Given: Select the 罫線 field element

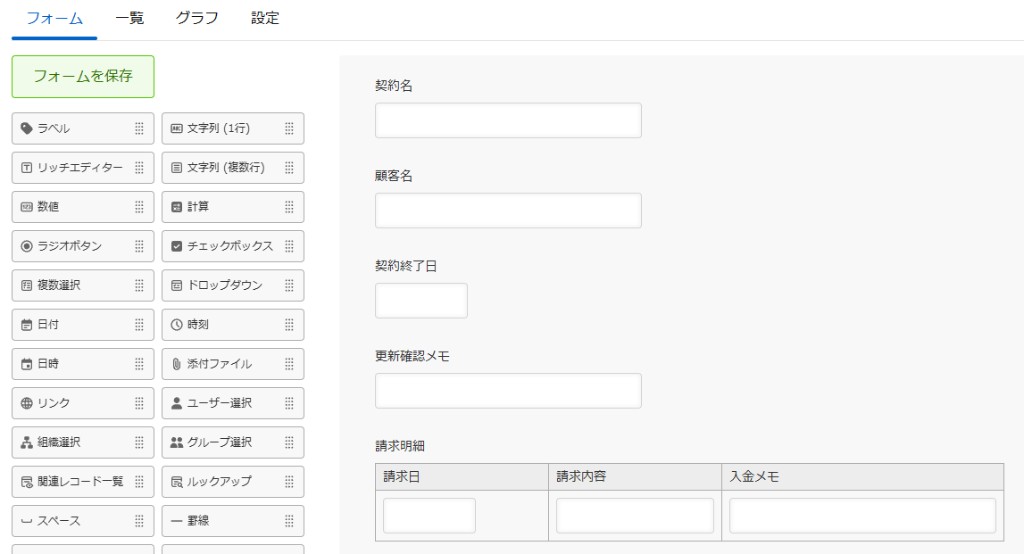Looking at the screenshot, I should (233, 521).
